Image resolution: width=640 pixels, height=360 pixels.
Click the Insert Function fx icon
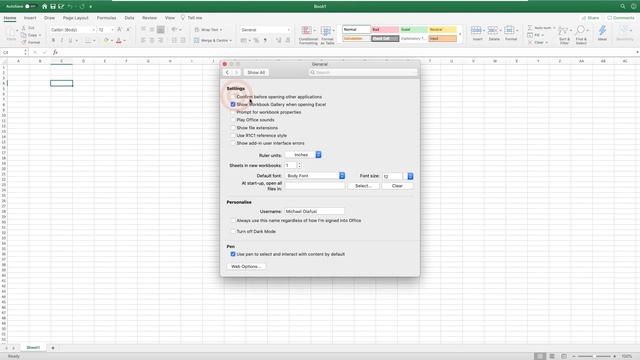[x=55, y=52]
